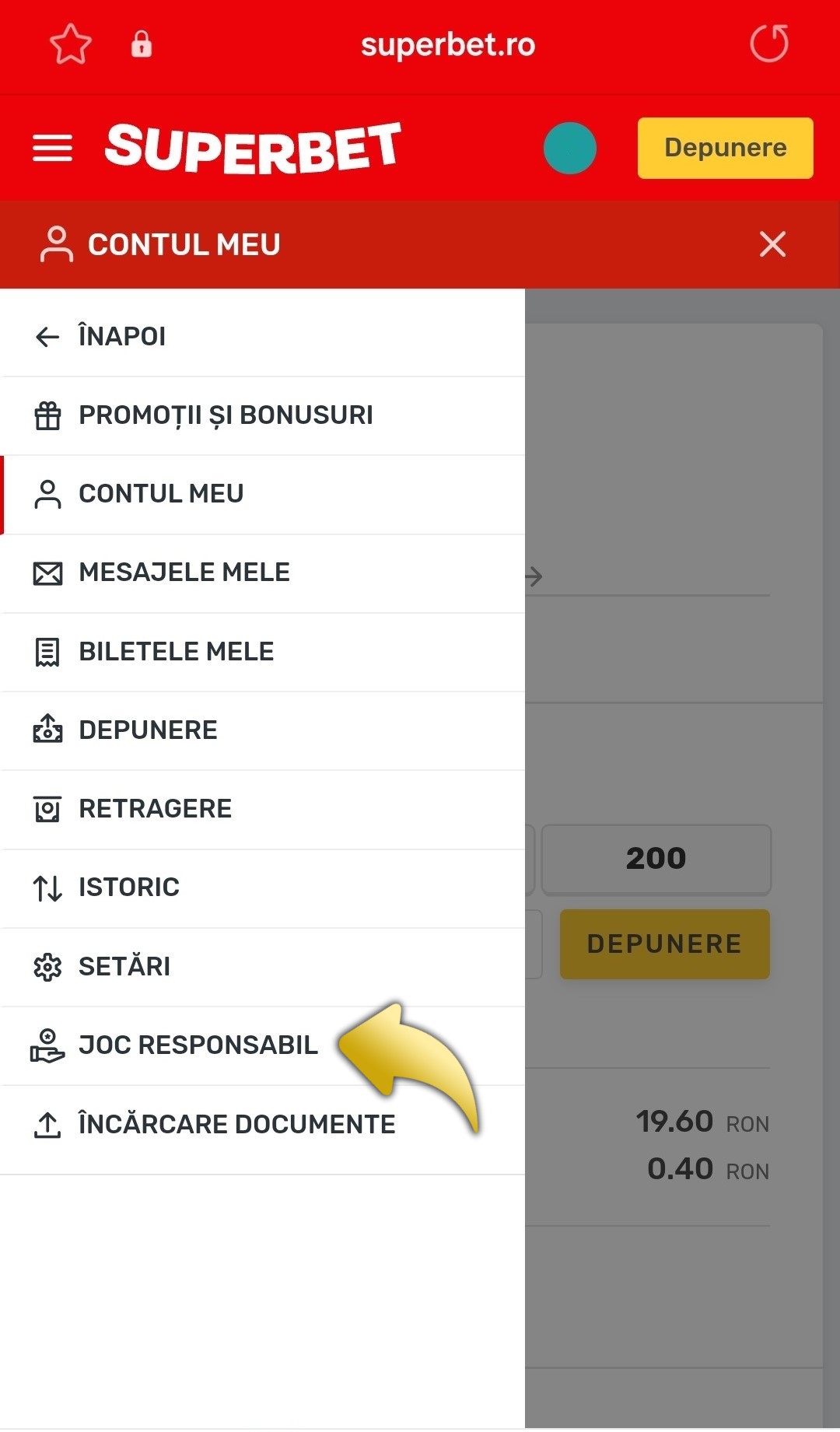The width and height of the screenshot is (840, 1432).
Task: Open the gift icon for Promoții și Bonusuri
Action: [48, 415]
